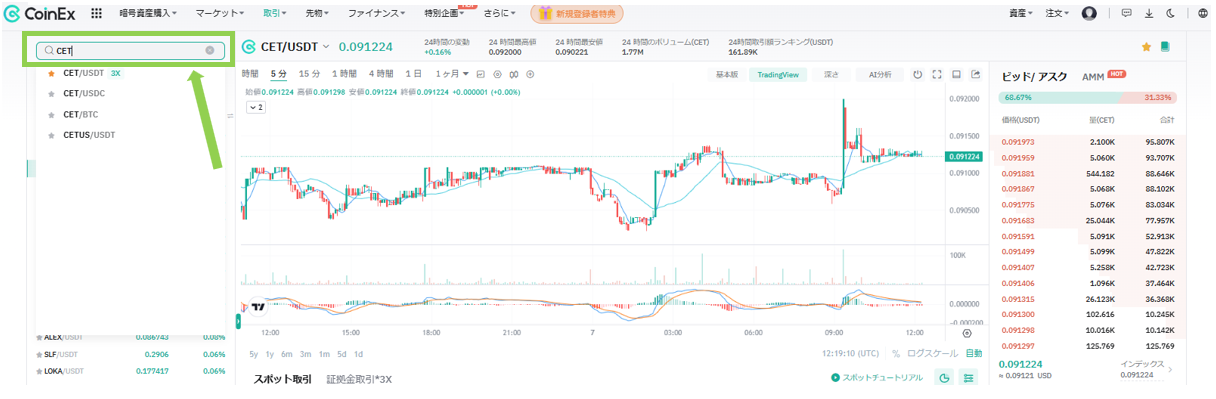
Task: Select the 6m chart range
Action: [287, 354]
